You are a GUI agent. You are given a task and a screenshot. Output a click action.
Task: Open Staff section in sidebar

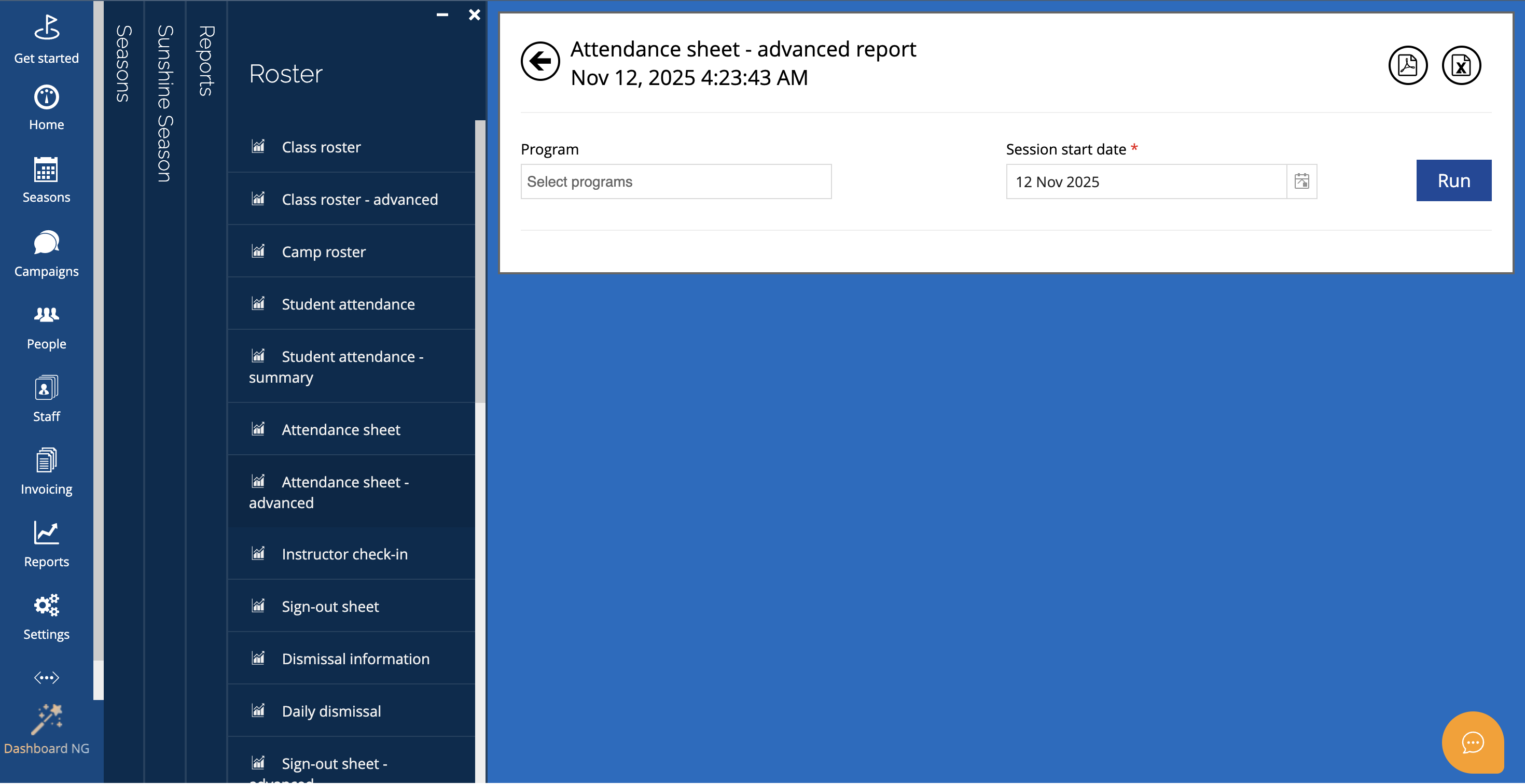pos(46,399)
